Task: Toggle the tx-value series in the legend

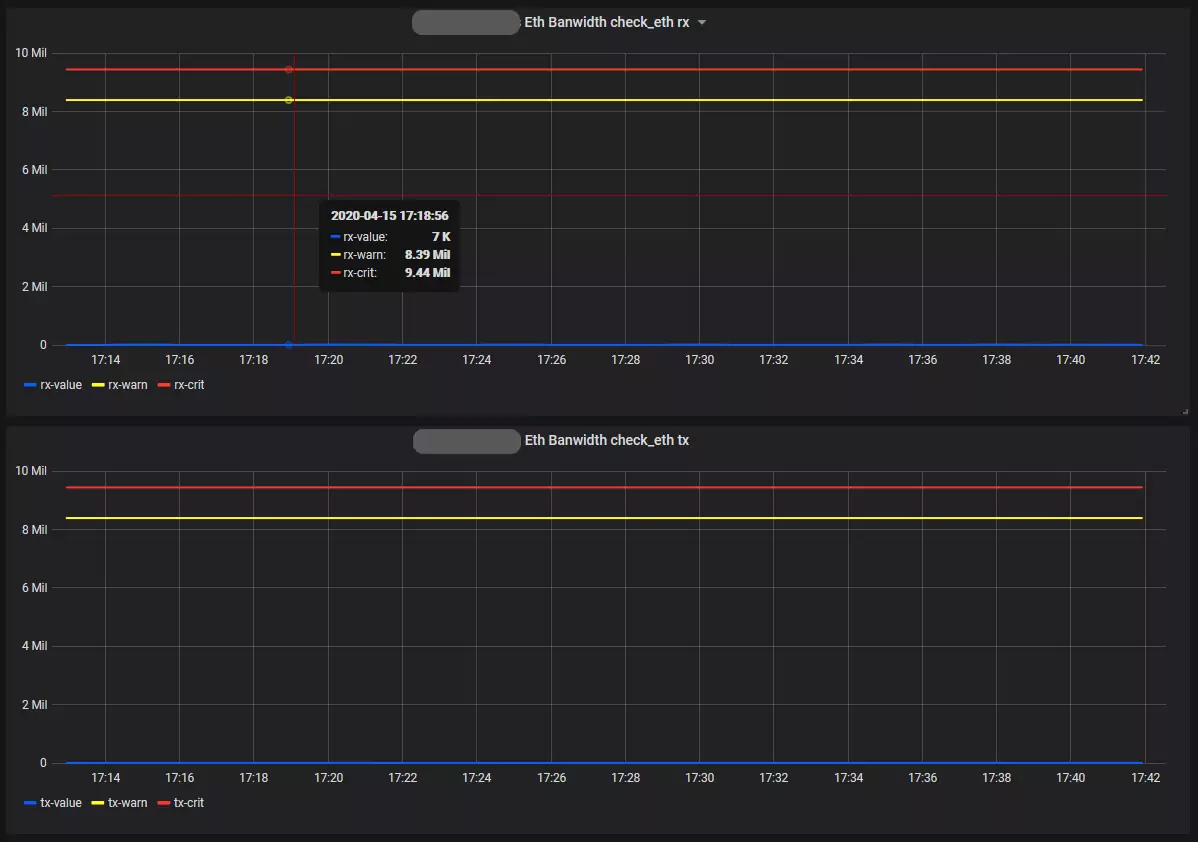Action: (x=61, y=803)
